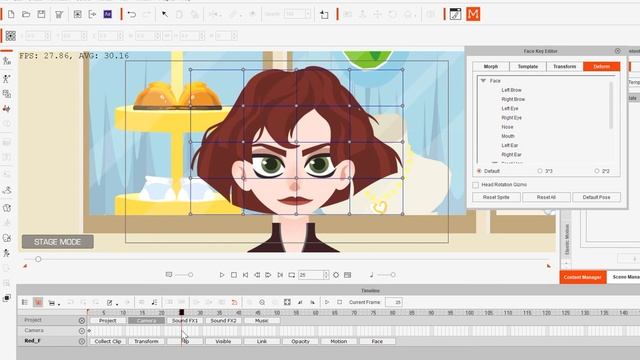Toggle loop playback icon
This screenshot has width=640, height=360.
291,275
